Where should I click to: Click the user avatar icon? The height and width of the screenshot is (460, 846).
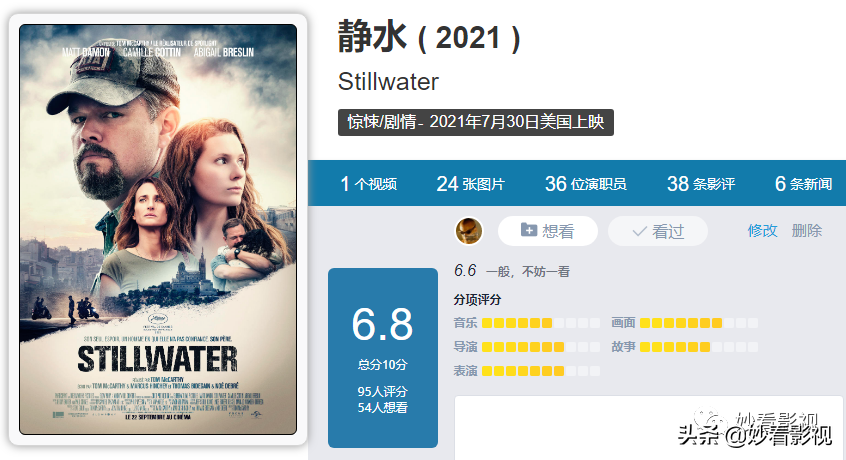(469, 231)
